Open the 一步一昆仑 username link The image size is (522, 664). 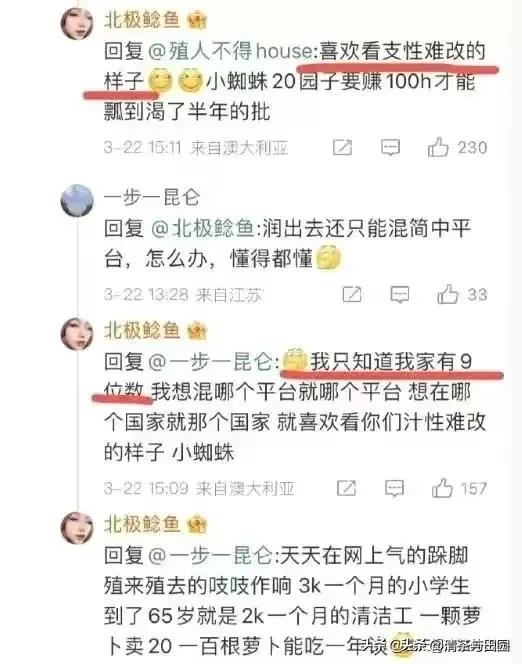tap(152, 197)
